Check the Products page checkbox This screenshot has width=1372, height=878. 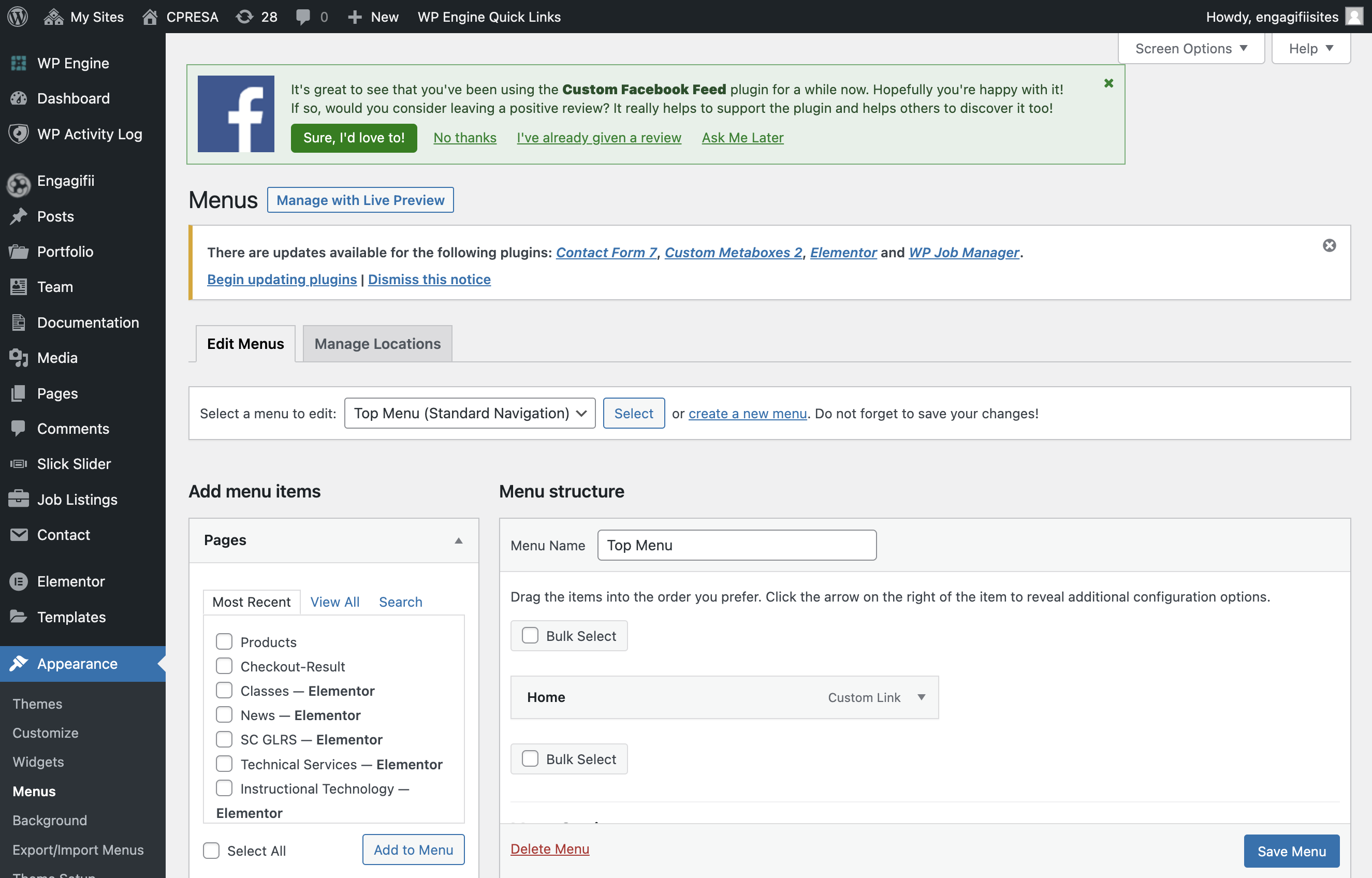click(224, 641)
